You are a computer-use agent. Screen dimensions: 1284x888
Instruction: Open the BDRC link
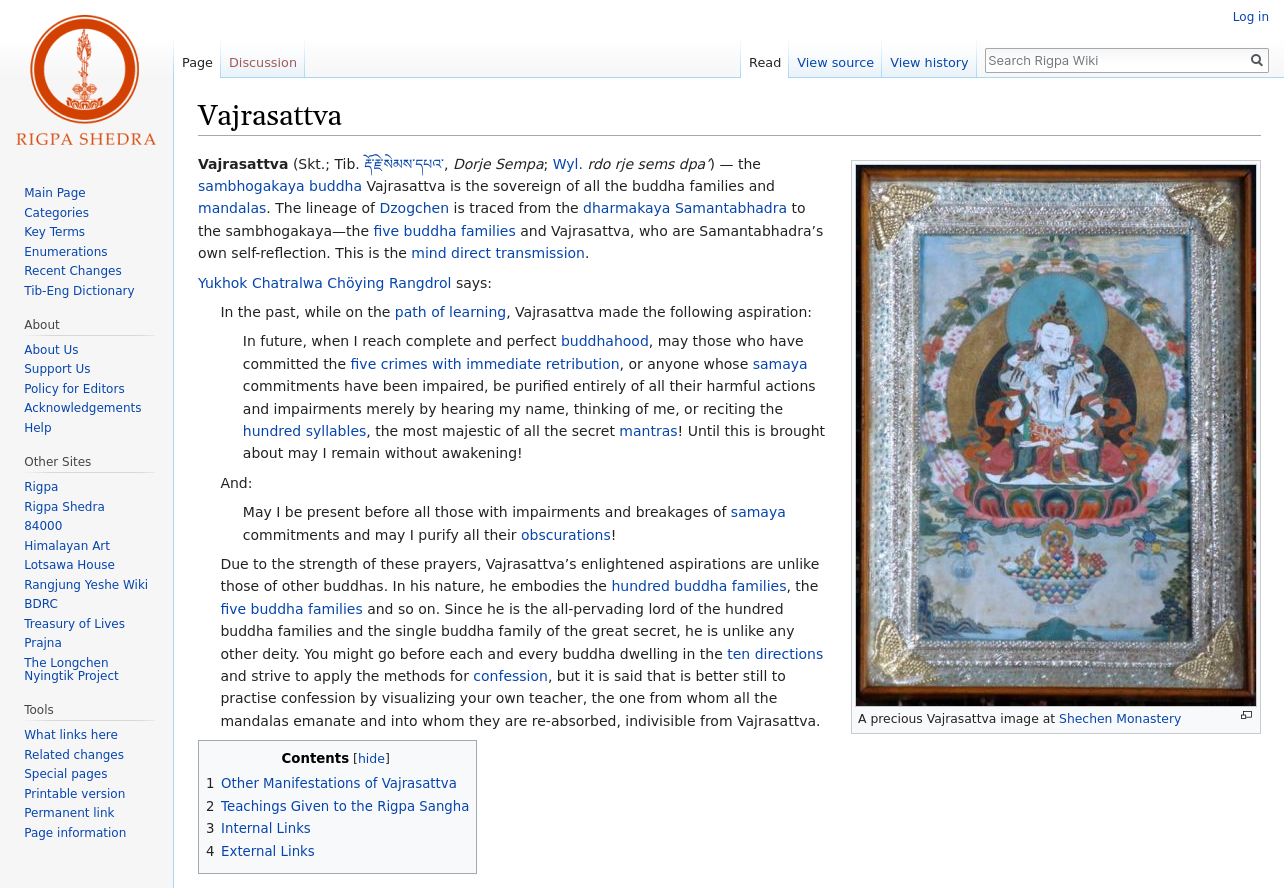pos(41,604)
